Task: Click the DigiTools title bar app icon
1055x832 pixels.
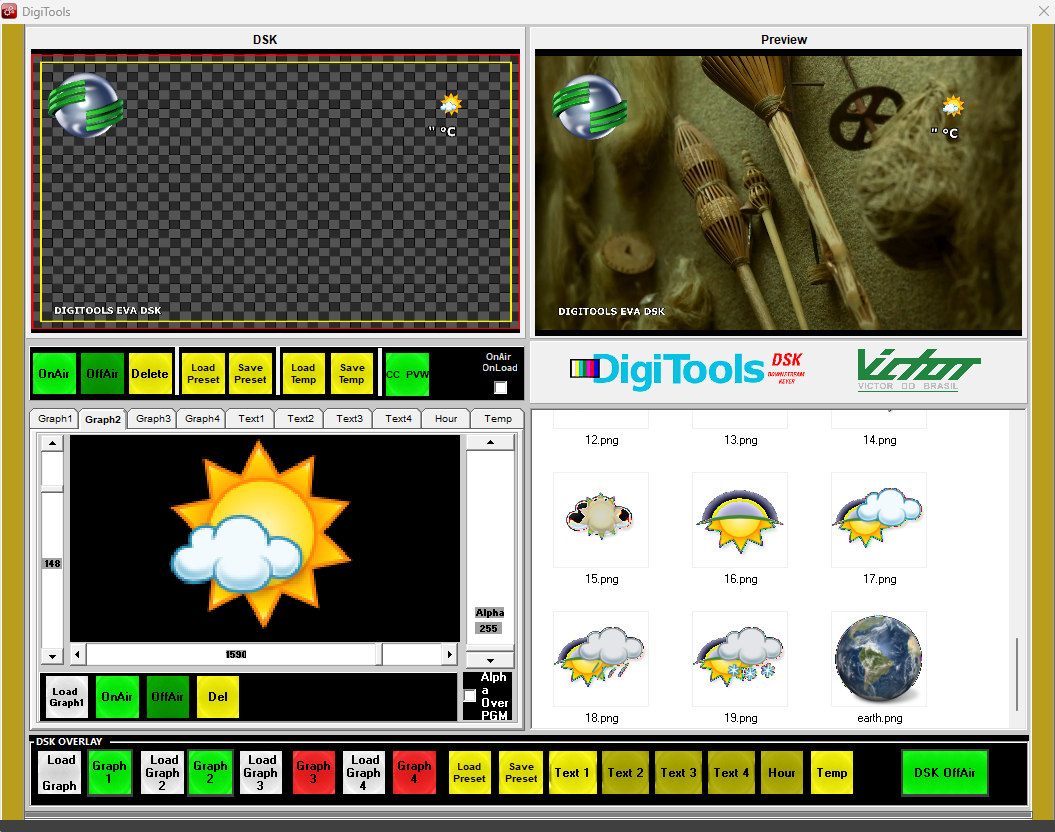Action: pos(9,11)
